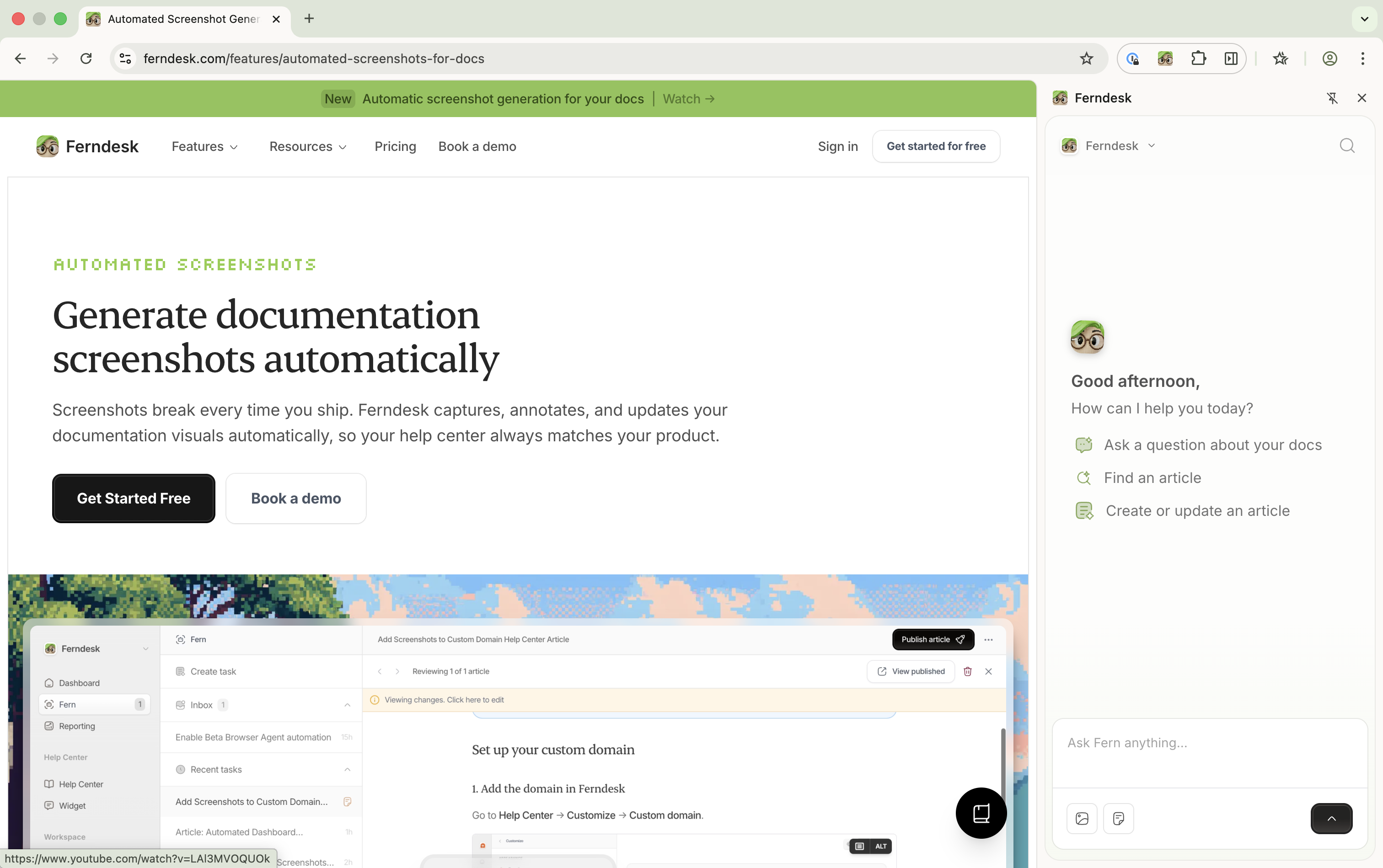Attach an image in Fern chat

coord(1082,818)
